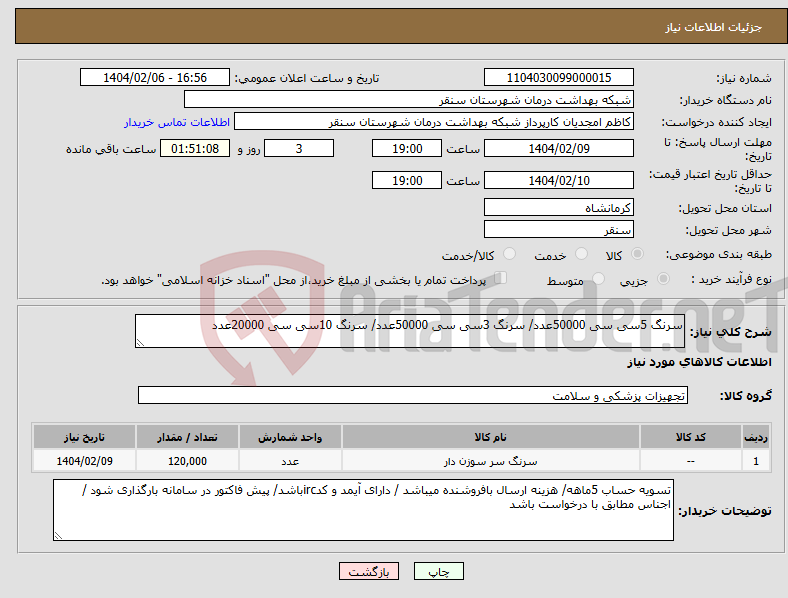This screenshot has height=598, width=788.
Task: Click the شماره نیاز field 1104030099000015
Action: (x=559, y=77)
